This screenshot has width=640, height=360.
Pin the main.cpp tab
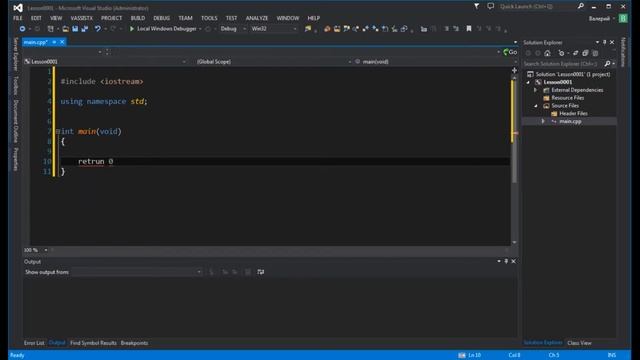(54, 42)
